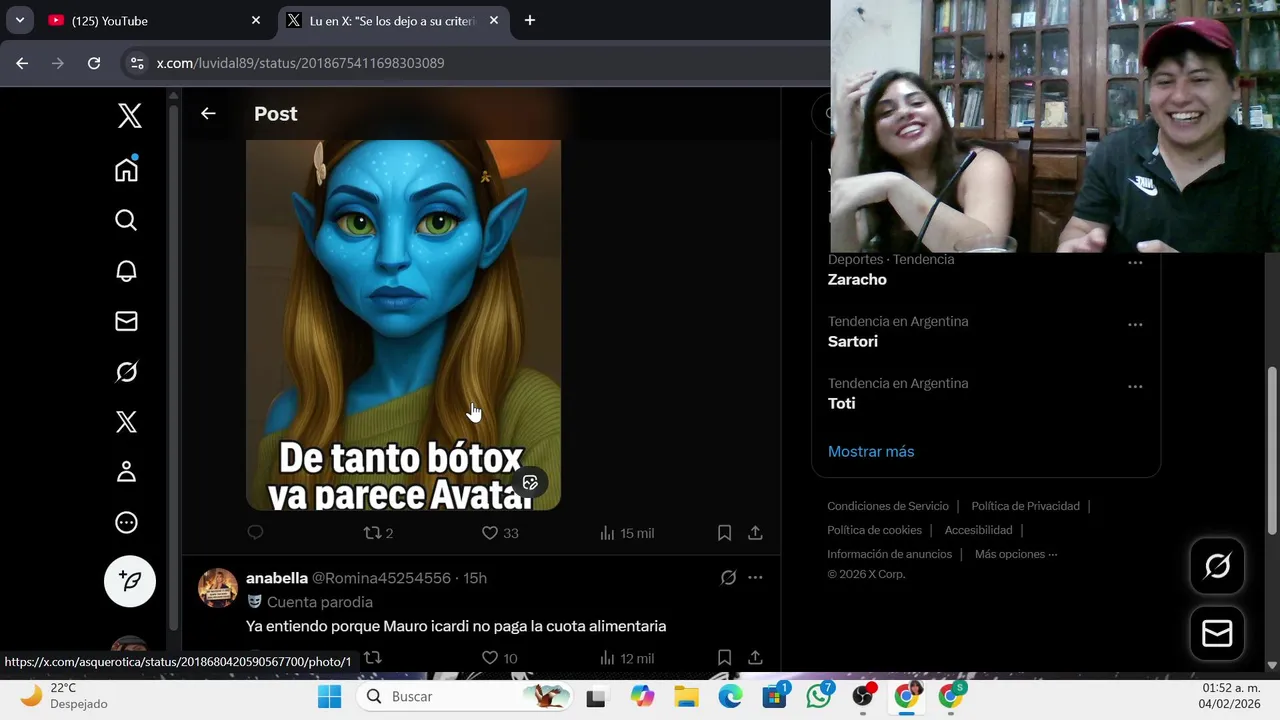
Task: Open three-dot menu on anabella's post
Action: [755, 577]
